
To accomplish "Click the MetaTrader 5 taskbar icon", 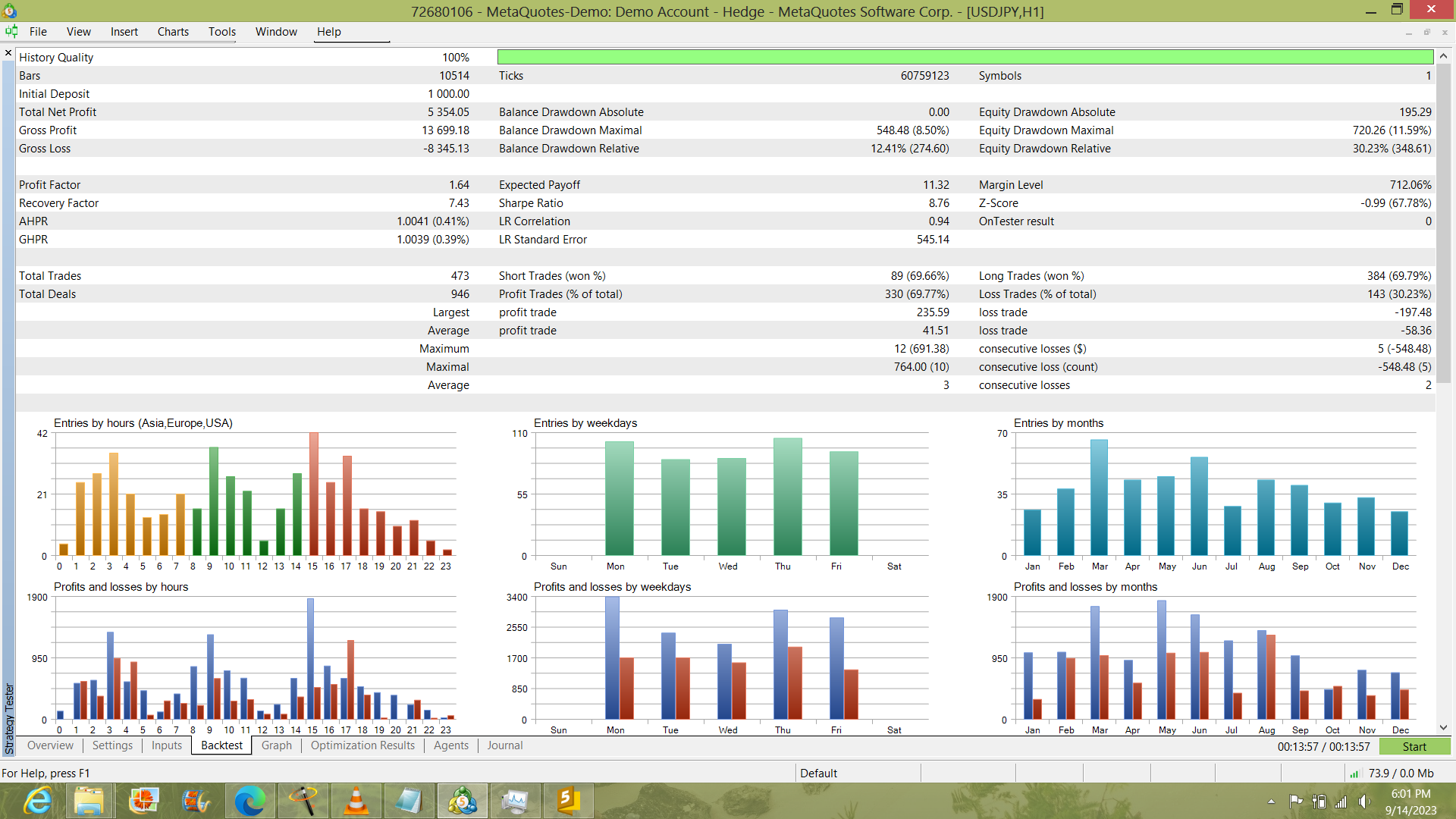I will pyautogui.click(x=462, y=801).
